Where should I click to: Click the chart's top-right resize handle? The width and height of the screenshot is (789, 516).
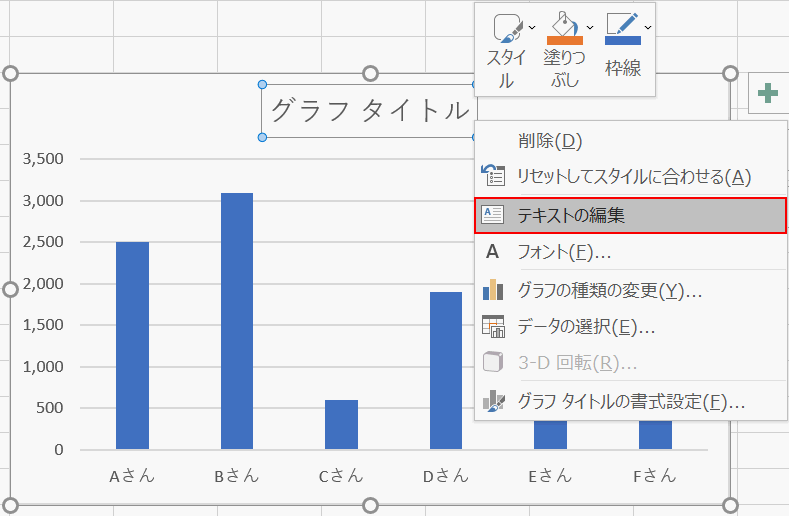730,73
